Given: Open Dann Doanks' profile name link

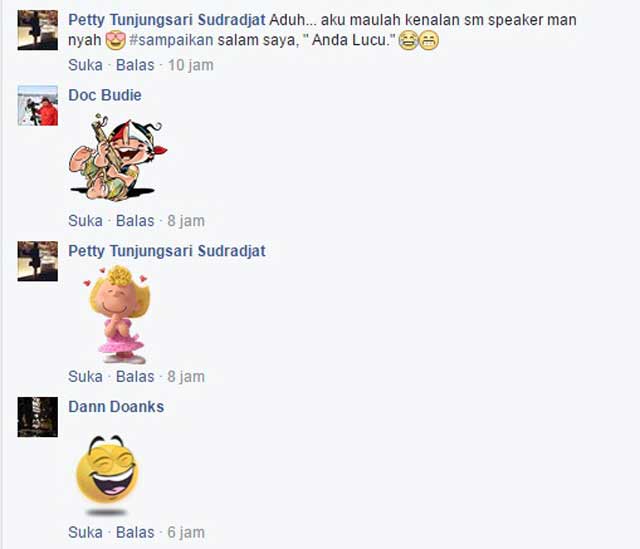Looking at the screenshot, I should click(116, 407).
